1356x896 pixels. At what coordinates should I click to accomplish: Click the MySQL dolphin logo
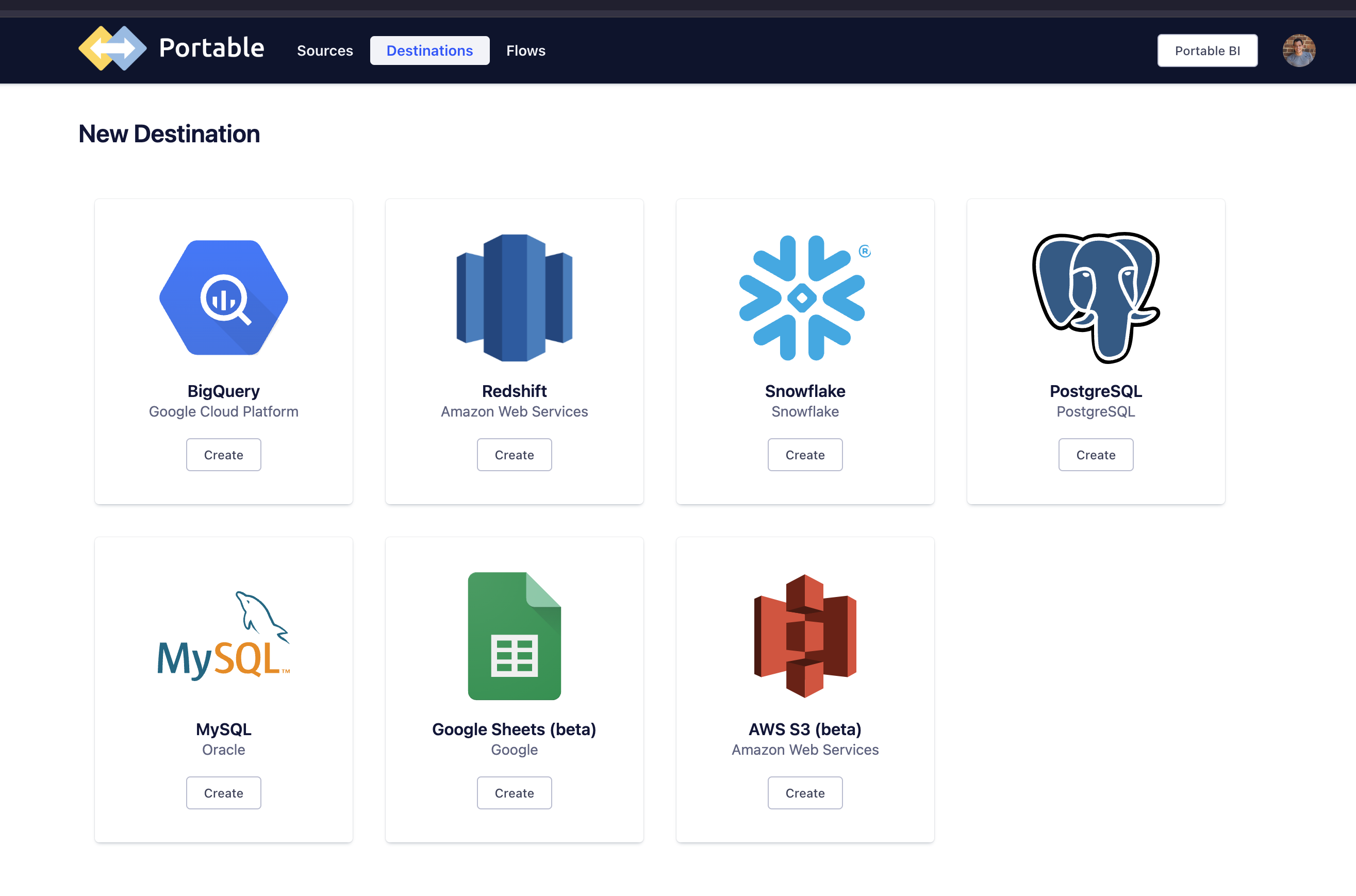[223, 636]
